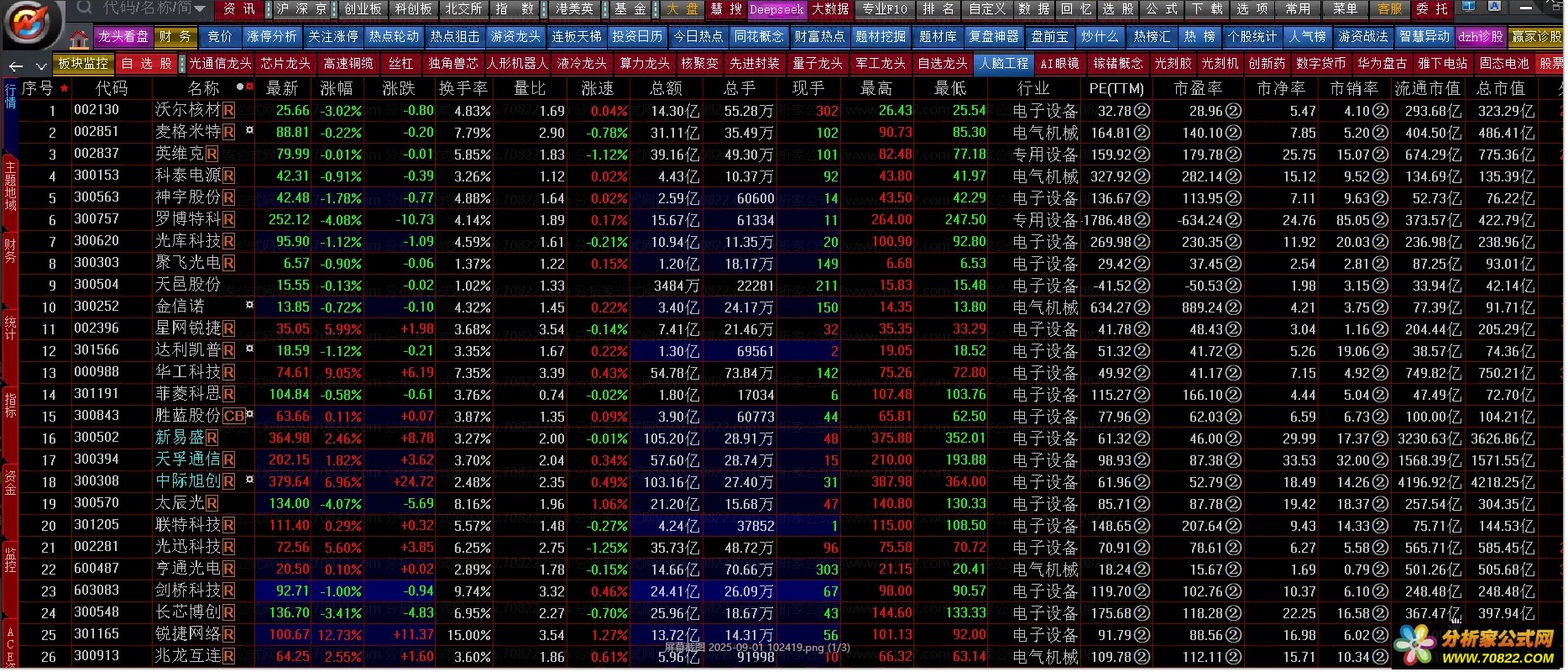Sort by the 换手率 column header
Image resolution: width=1568 pixels, height=672 pixels.
(463, 88)
